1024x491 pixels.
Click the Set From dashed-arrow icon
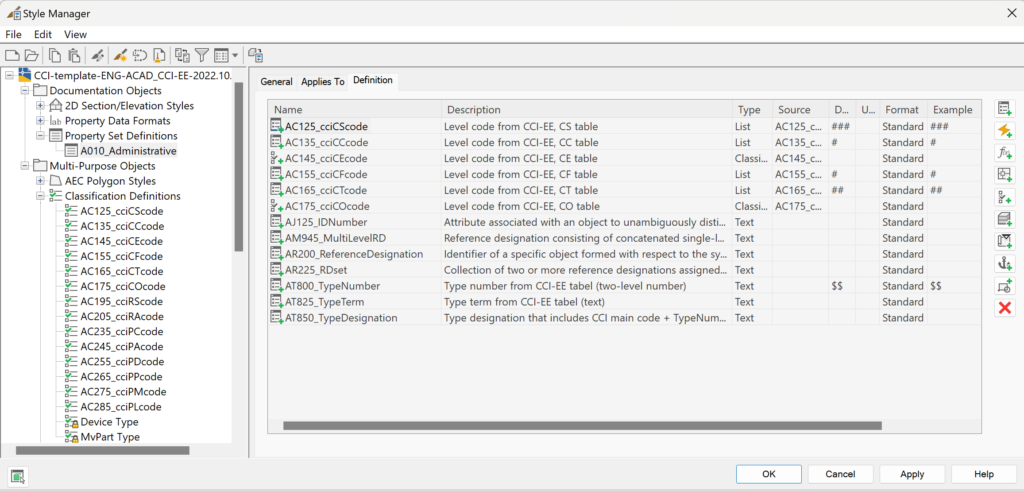click(140, 55)
